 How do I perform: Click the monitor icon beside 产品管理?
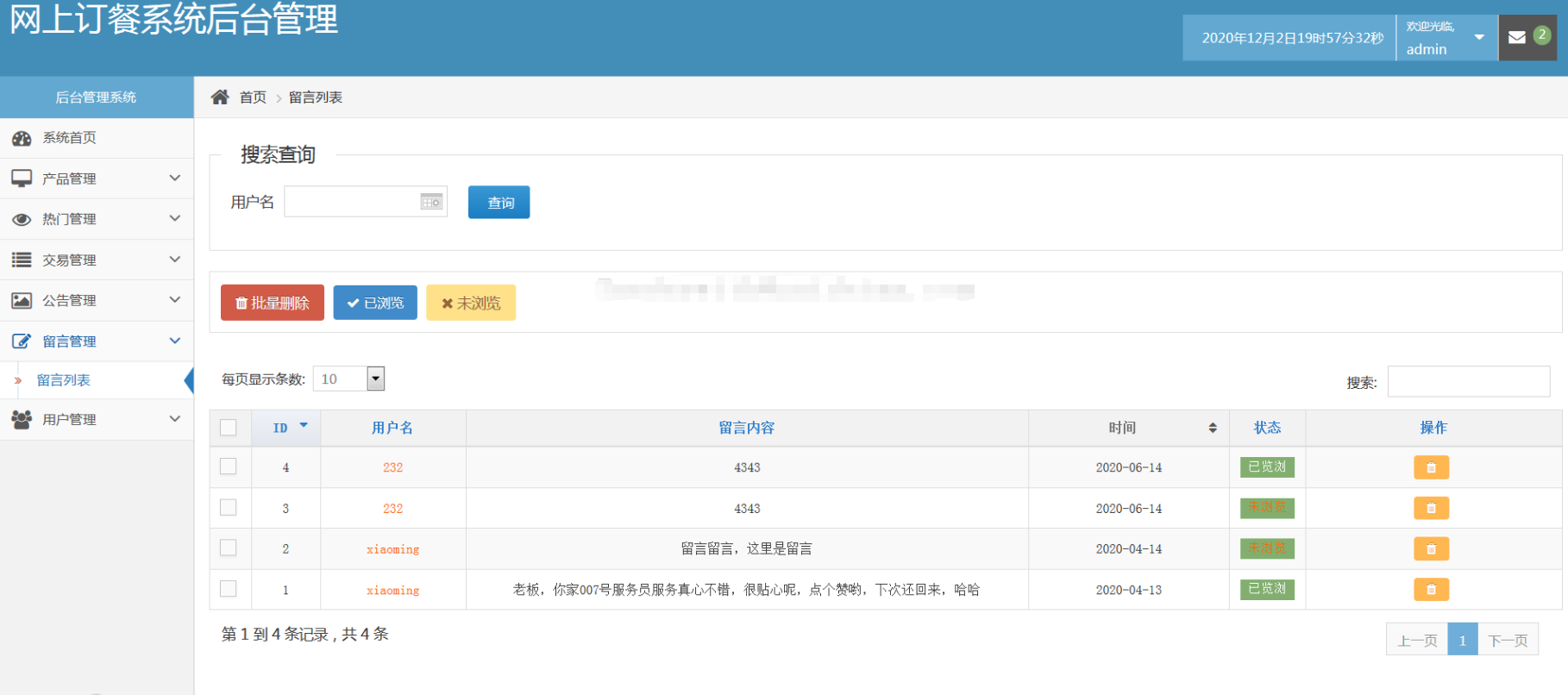(22, 178)
